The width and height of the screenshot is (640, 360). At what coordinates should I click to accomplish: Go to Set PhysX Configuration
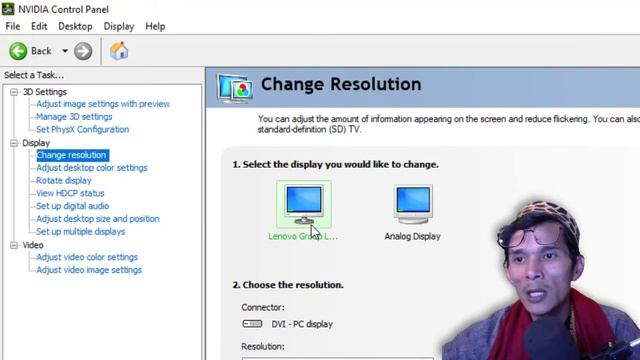coord(82,129)
